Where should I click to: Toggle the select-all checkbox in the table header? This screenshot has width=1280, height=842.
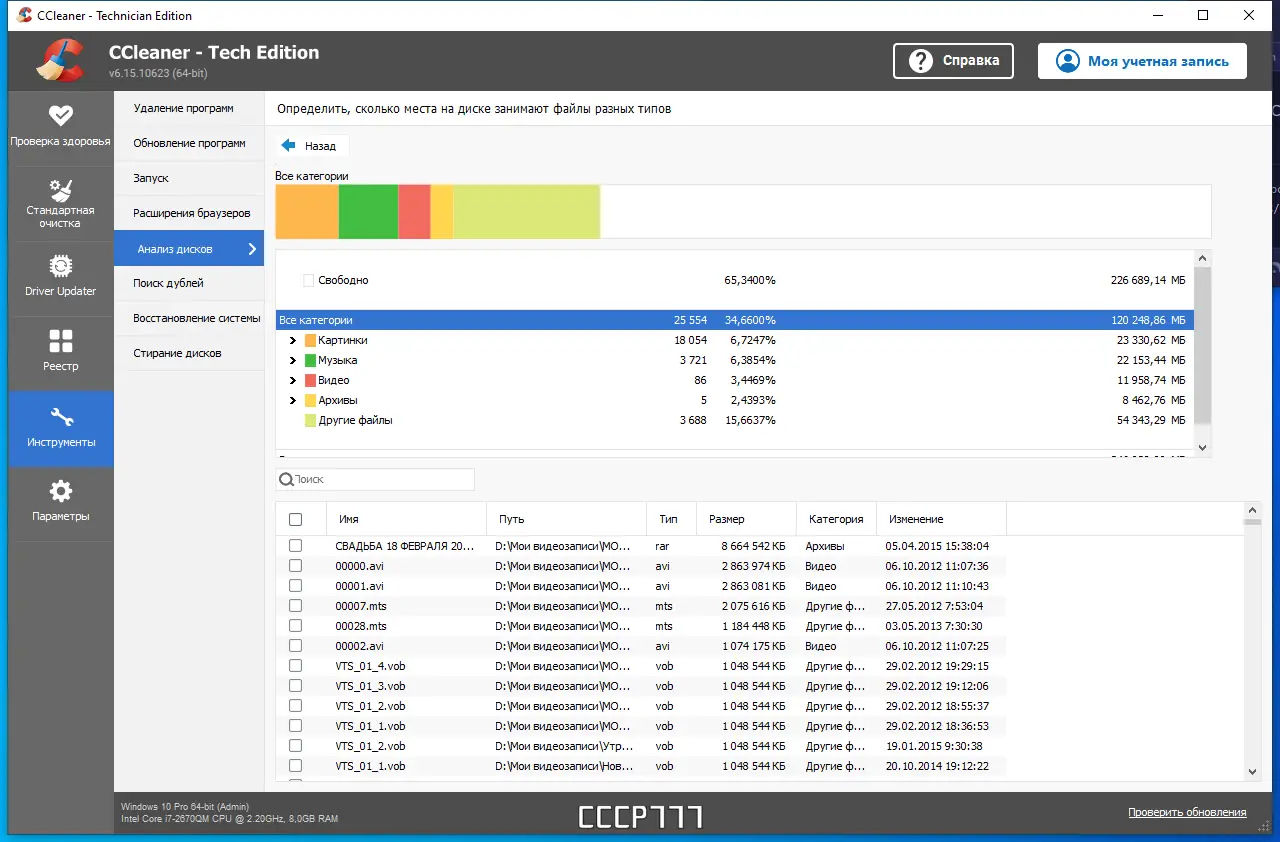click(x=295, y=519)
